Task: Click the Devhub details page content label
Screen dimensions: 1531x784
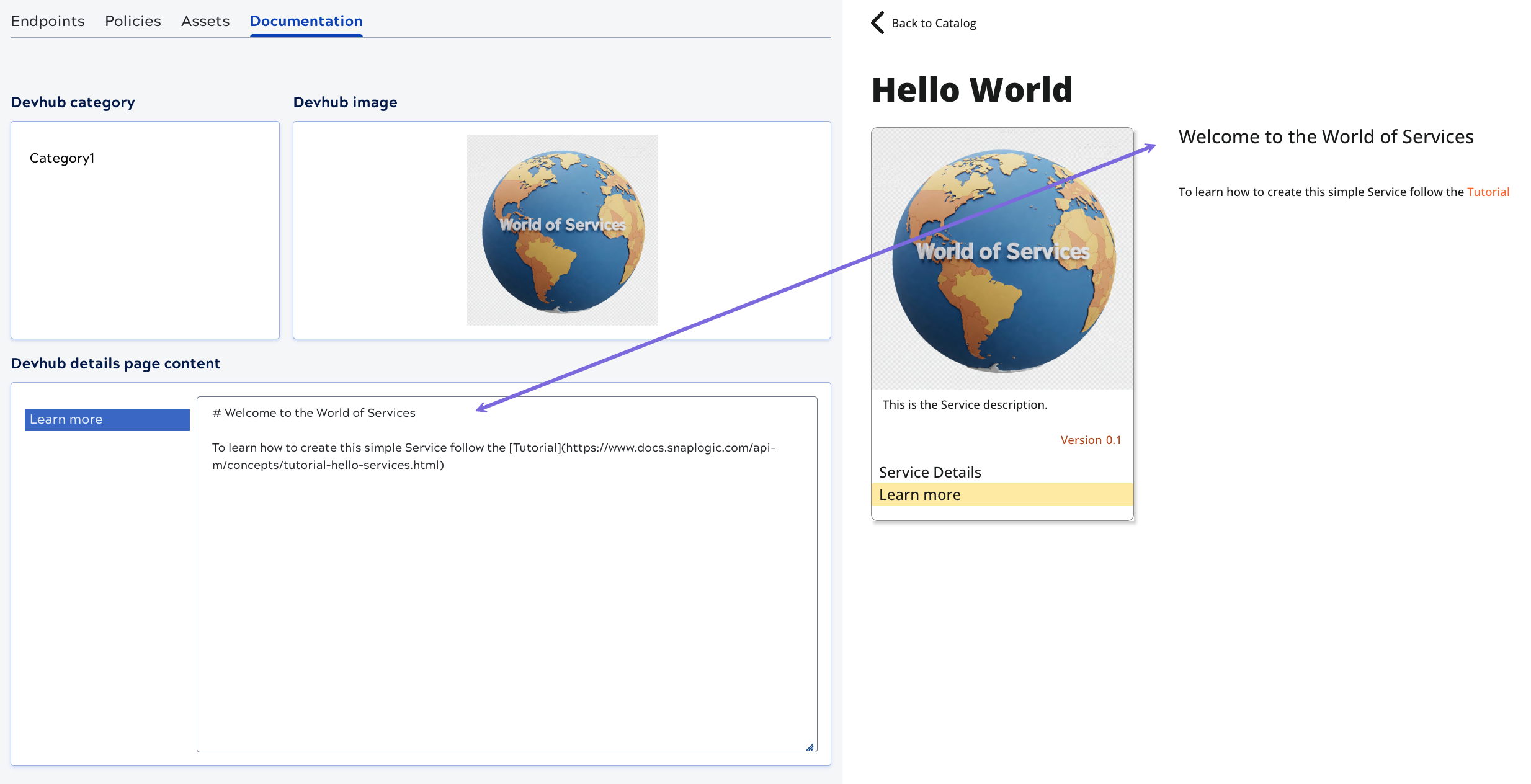Action: click(x=115, y=363)
